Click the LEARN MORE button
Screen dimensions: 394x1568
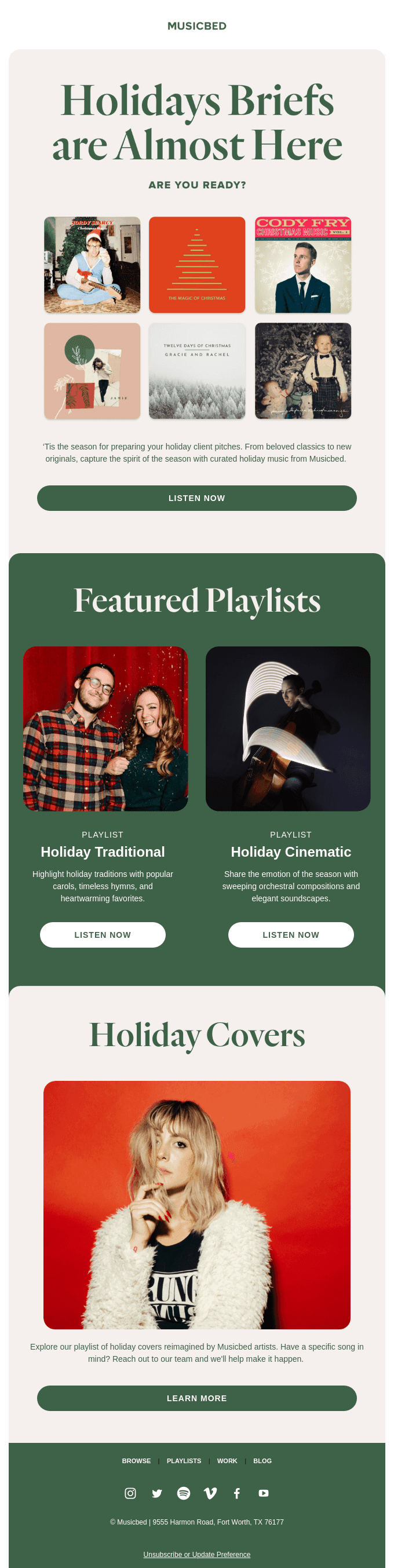pyautogui.click(x=196, y=1398)
